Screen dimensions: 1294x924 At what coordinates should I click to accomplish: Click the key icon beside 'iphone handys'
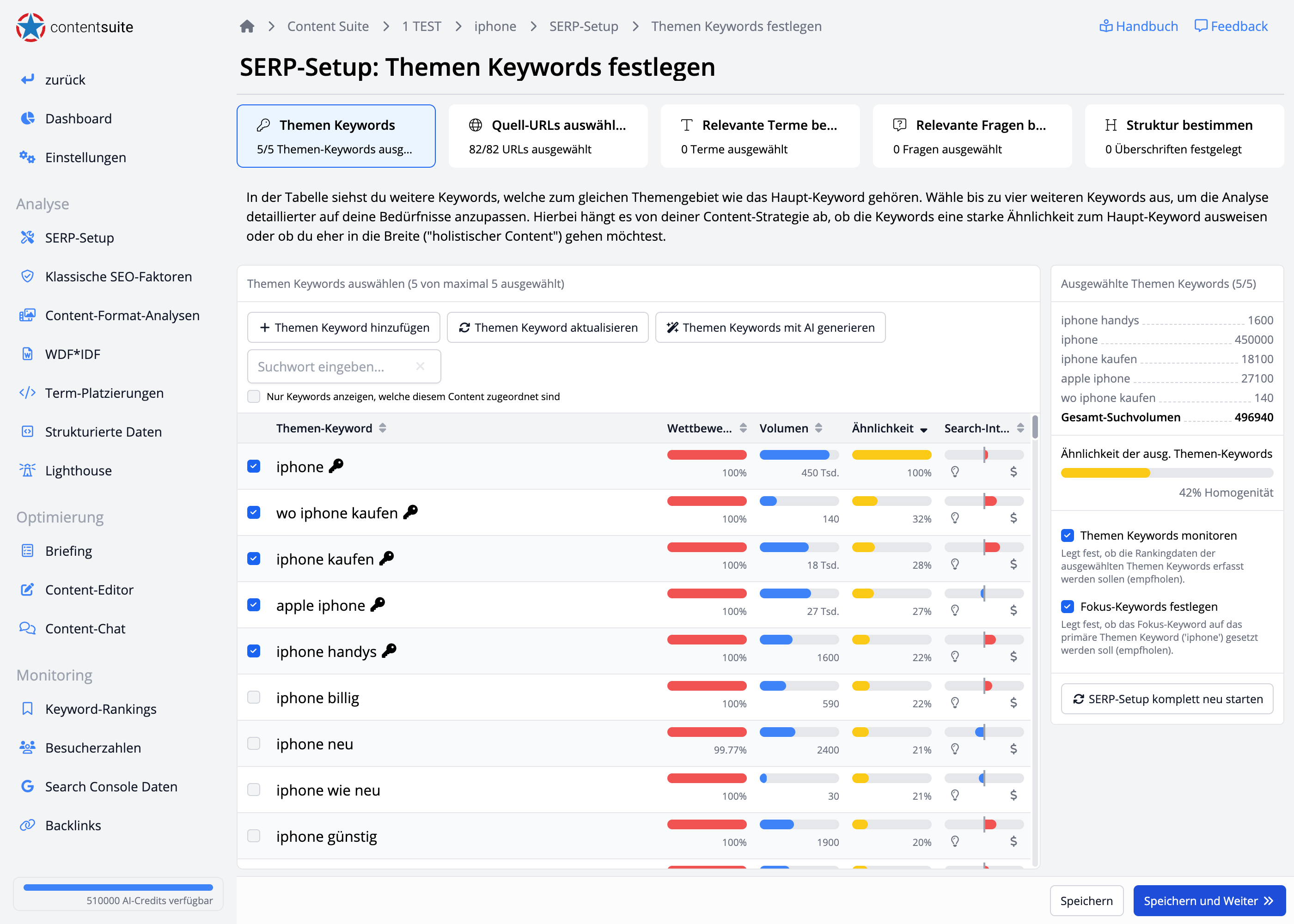click(389, 651)
